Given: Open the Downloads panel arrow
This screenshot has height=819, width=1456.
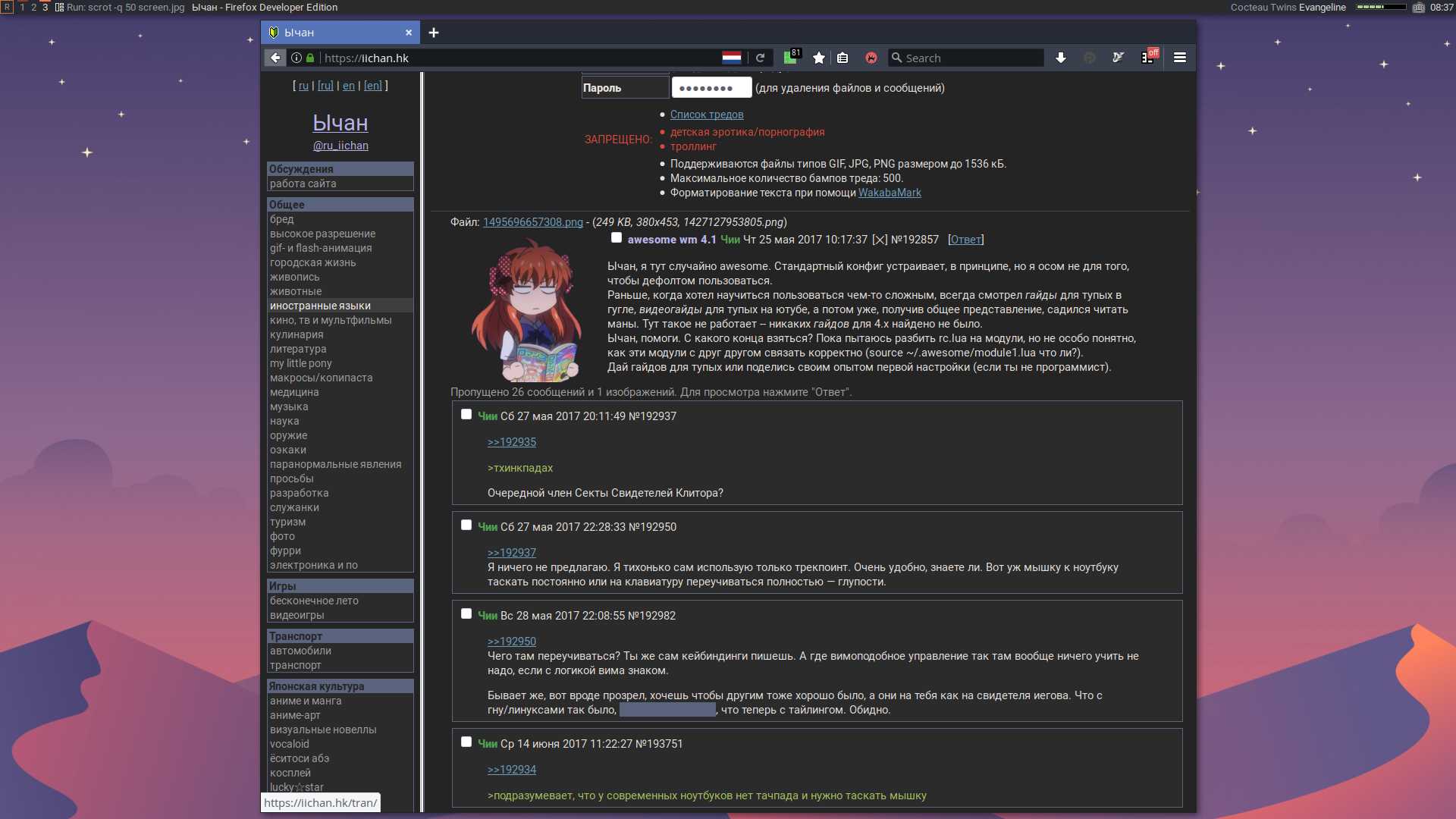Looking at the screenshot, I should [1061, 58].
